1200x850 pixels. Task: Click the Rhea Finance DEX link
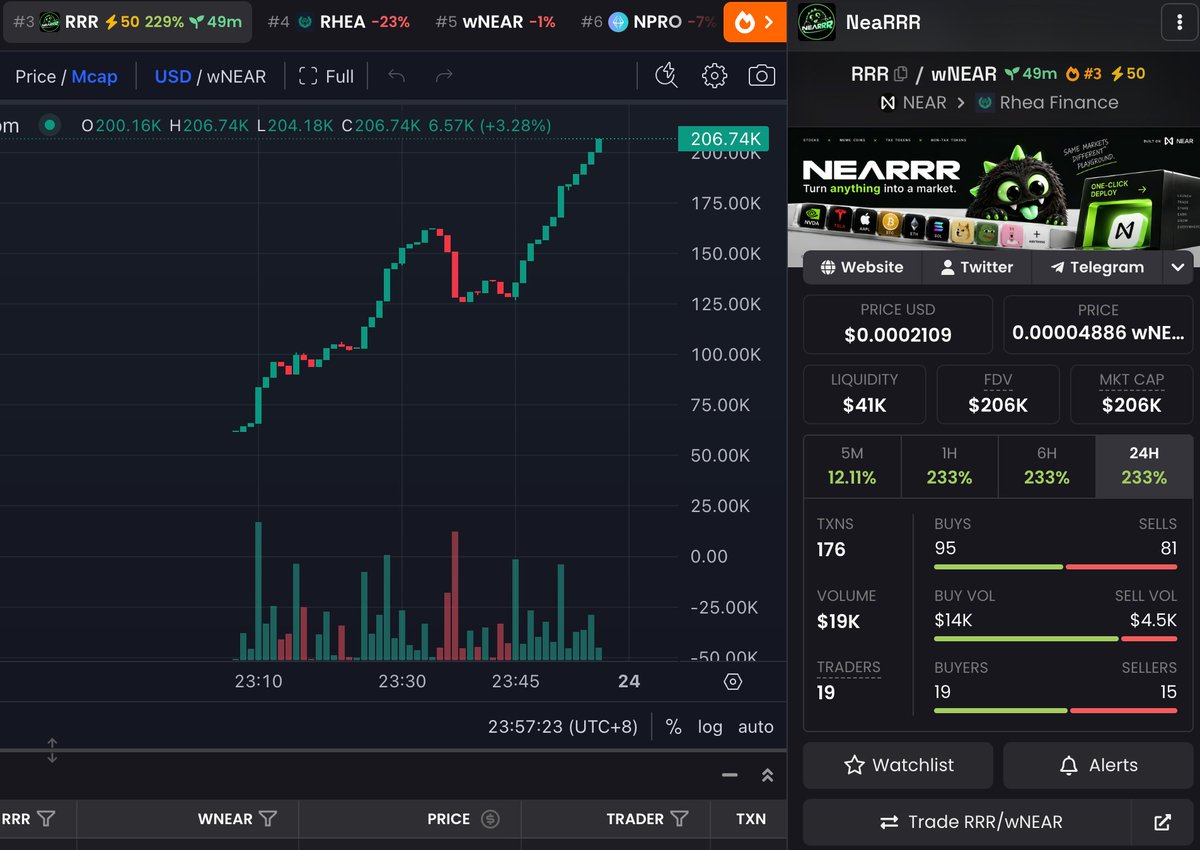click(x=1047, y=102)
